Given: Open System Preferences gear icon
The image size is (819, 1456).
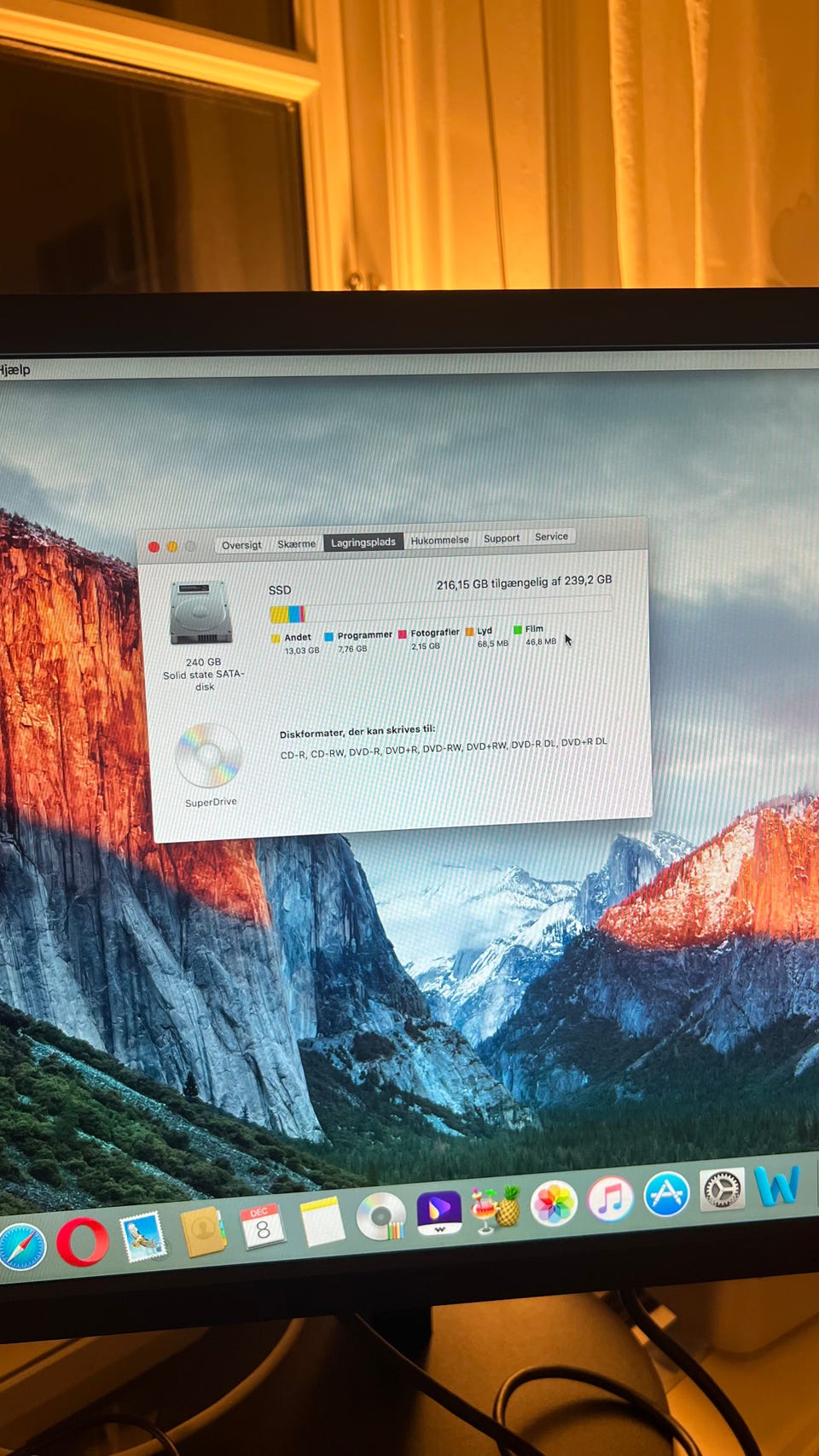Looking at the screenshot, I should tap(723, 1189).
